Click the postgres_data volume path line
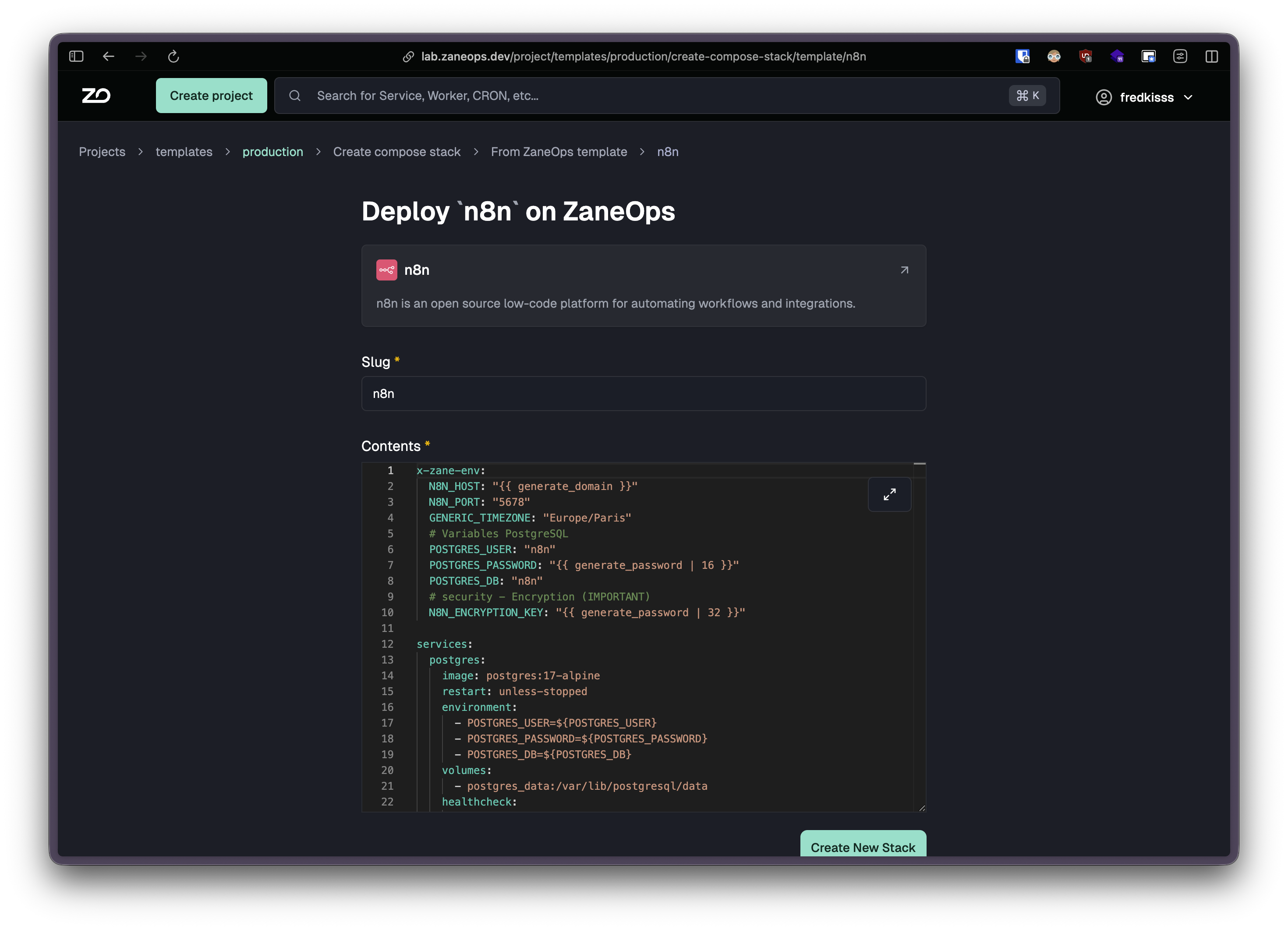The image size is (1288, 930). [x=581, y=786]
